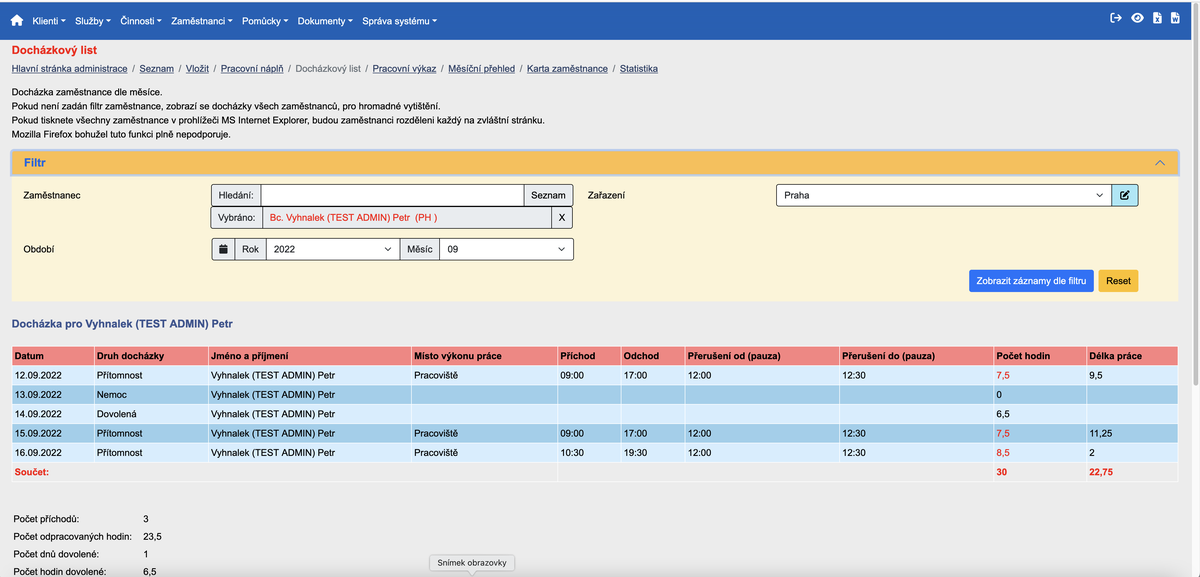Expand the Zařazení dropdown showing Praha

point(943,195)
